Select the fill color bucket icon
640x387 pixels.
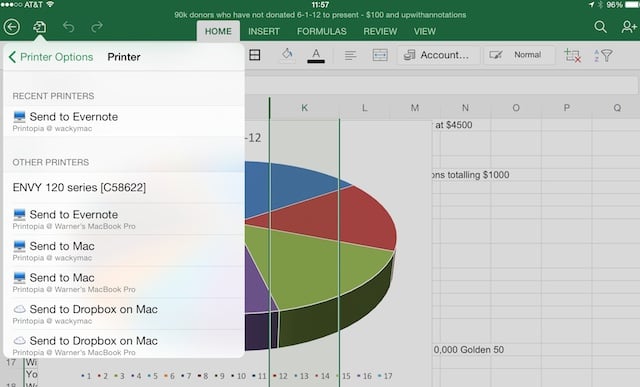tap(287, 54)
